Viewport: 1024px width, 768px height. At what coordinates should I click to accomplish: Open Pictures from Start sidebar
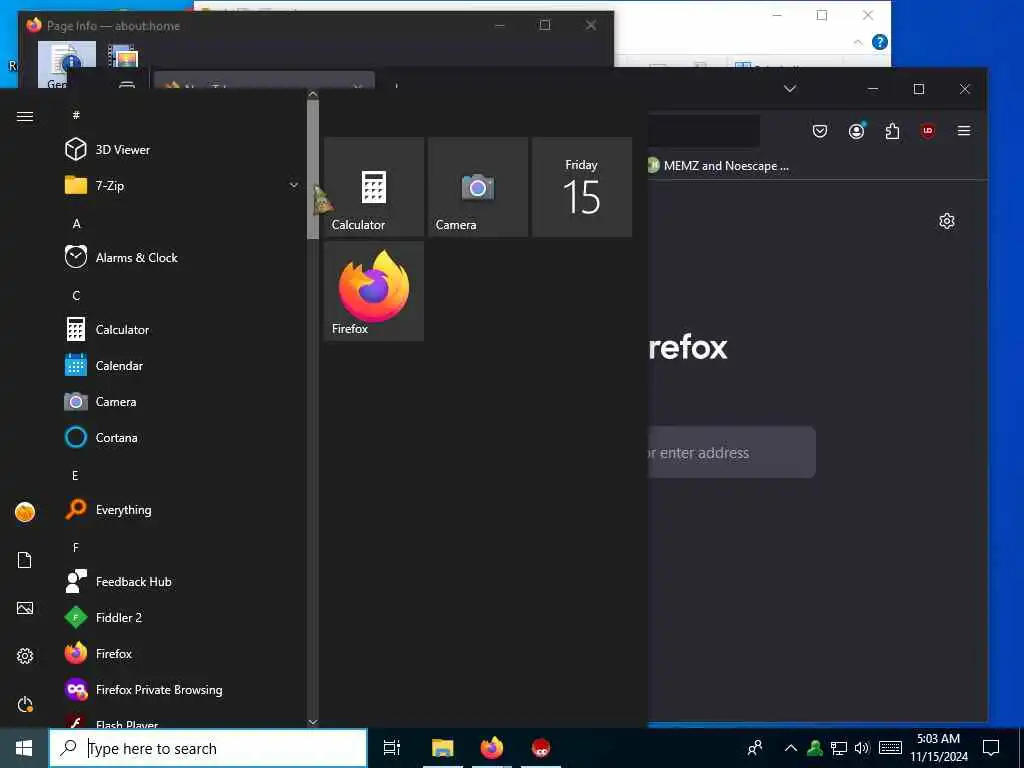coord(25,608)
